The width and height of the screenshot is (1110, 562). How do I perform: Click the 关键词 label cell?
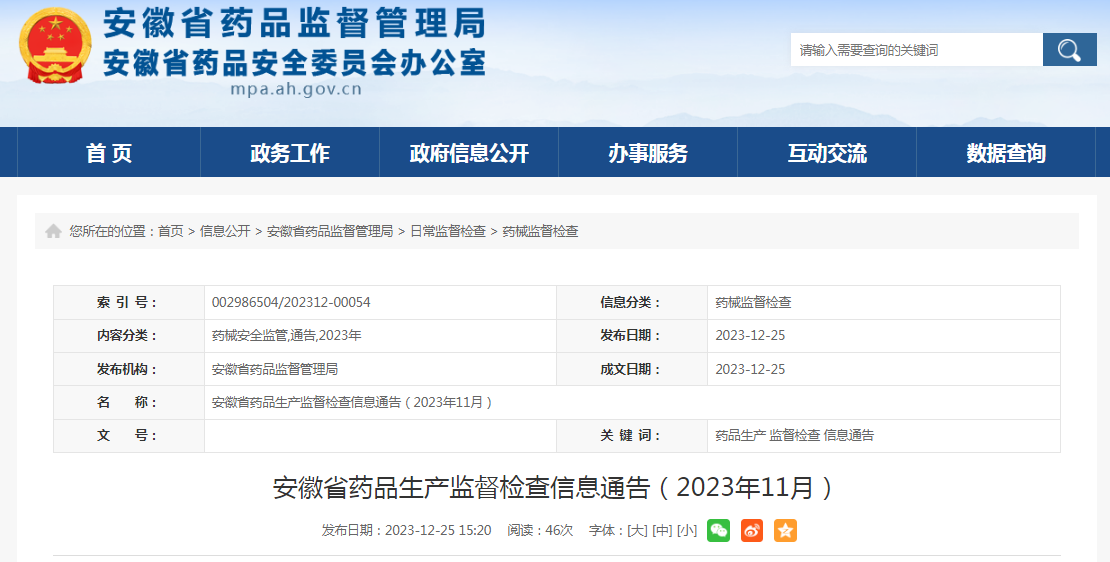631,435
